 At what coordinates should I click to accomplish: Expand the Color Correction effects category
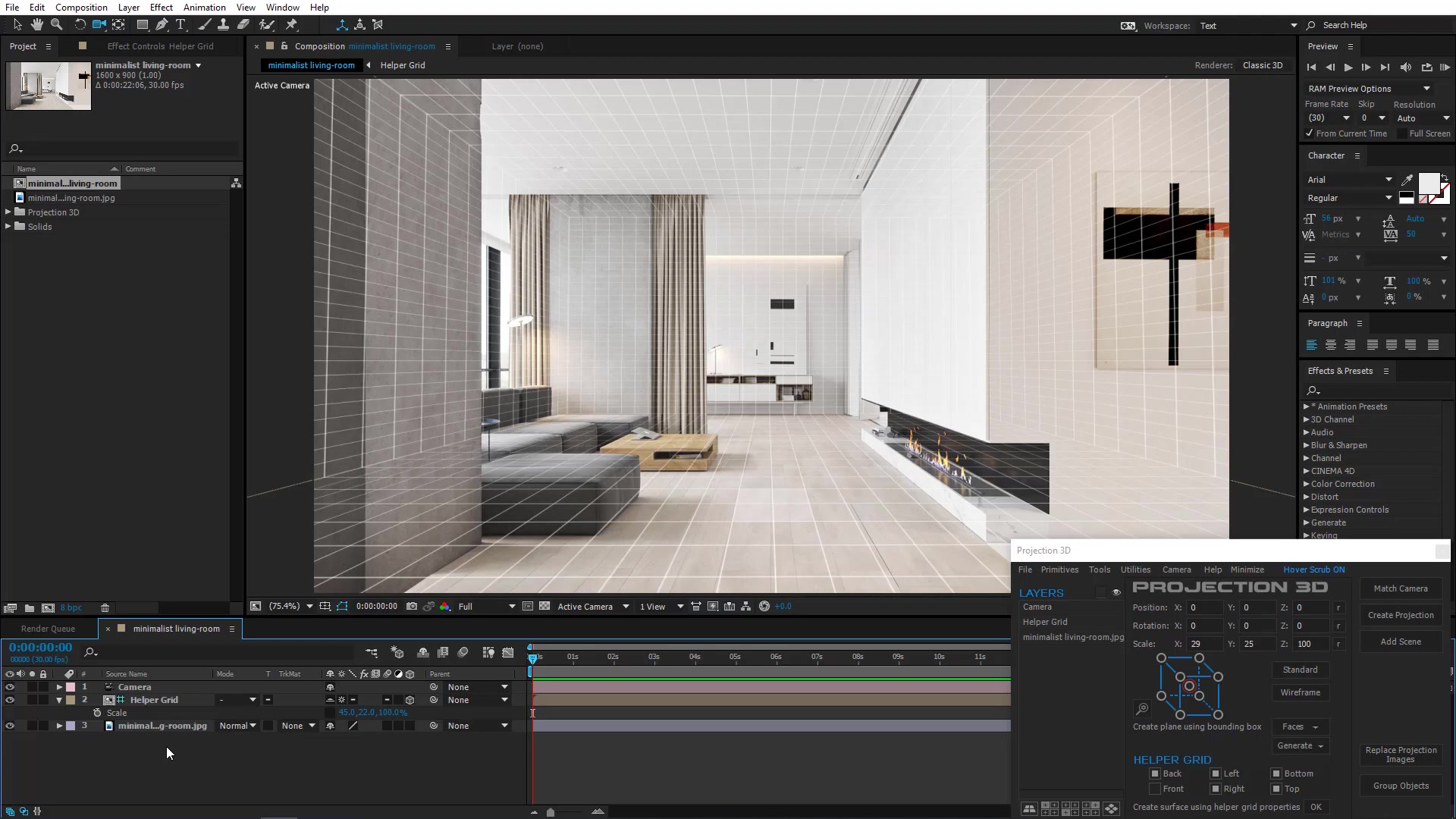point(1306,484)
